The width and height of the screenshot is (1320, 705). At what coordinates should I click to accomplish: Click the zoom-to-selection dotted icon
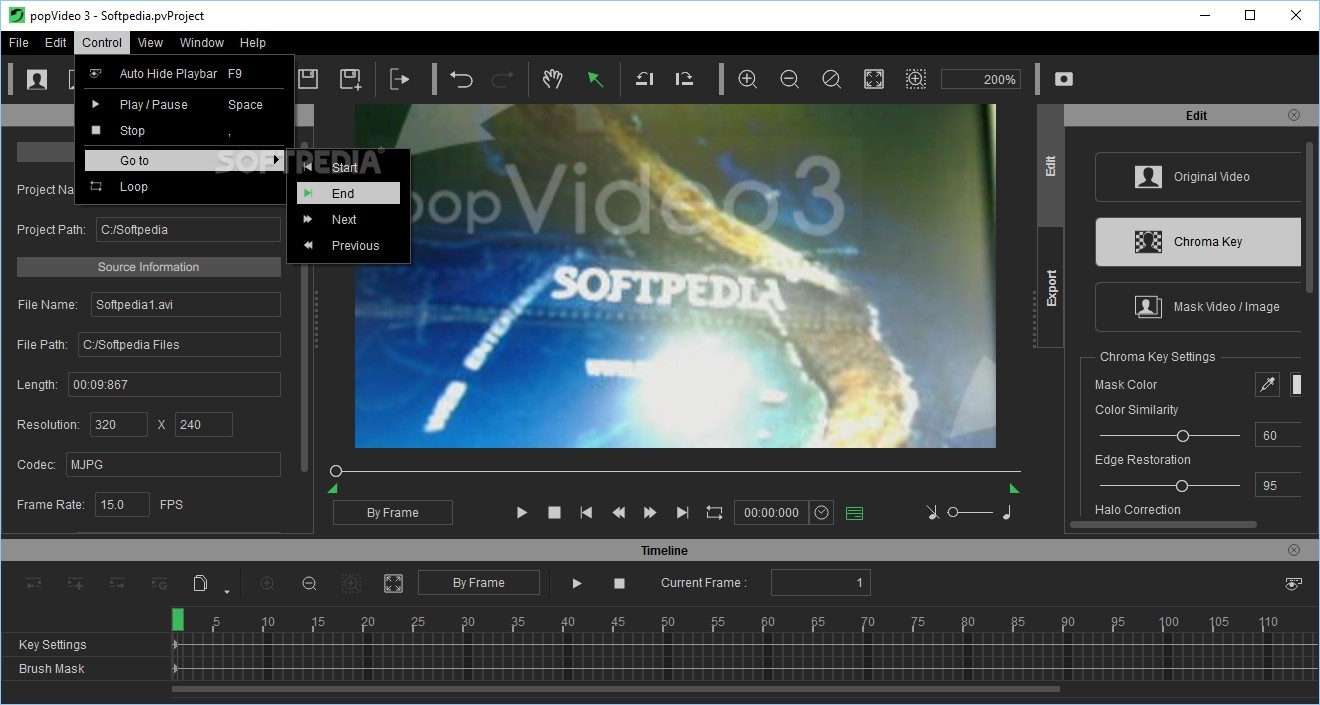916,79
